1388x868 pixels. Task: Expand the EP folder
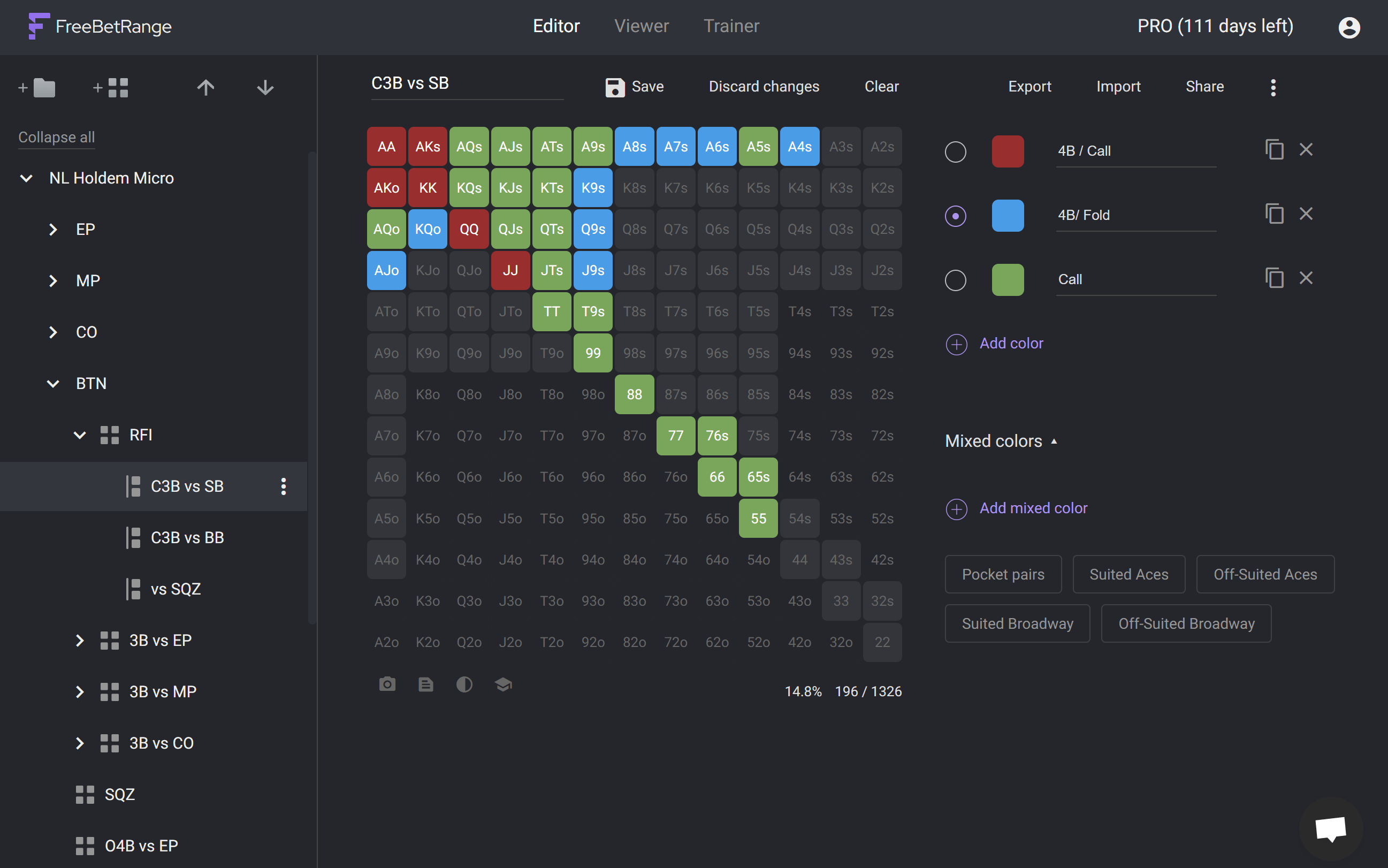click(x=53, y=230)
